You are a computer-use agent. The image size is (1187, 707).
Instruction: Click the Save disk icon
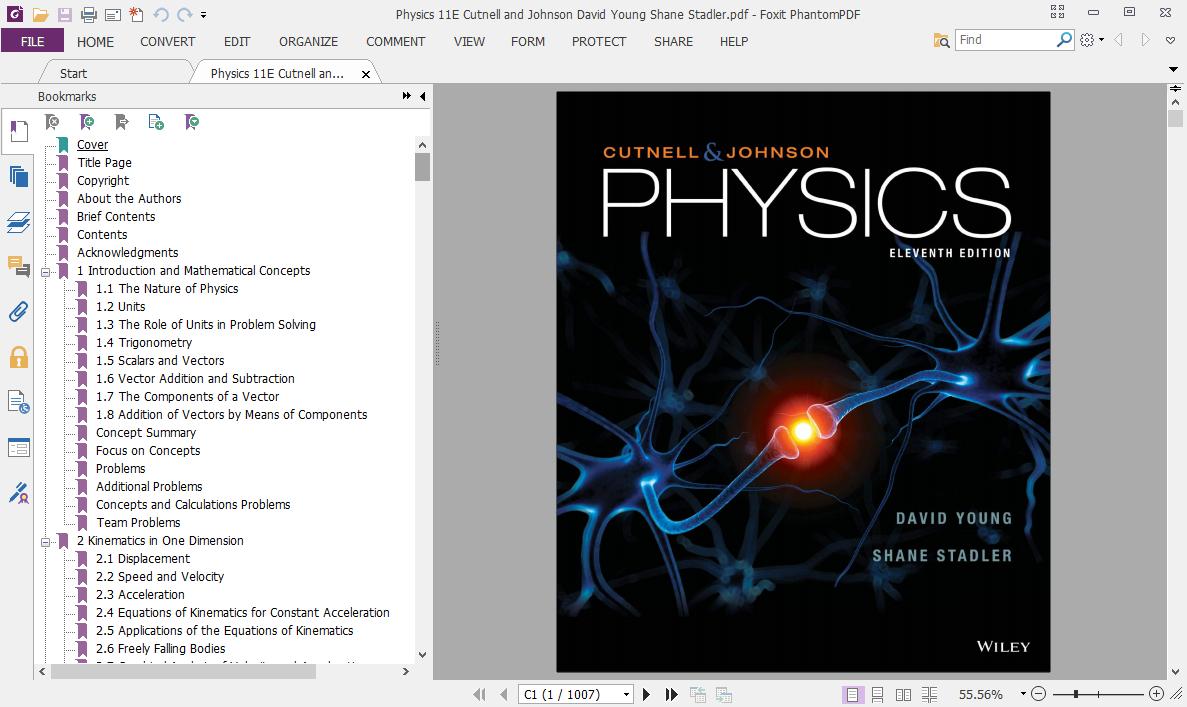tap(64, 14)
